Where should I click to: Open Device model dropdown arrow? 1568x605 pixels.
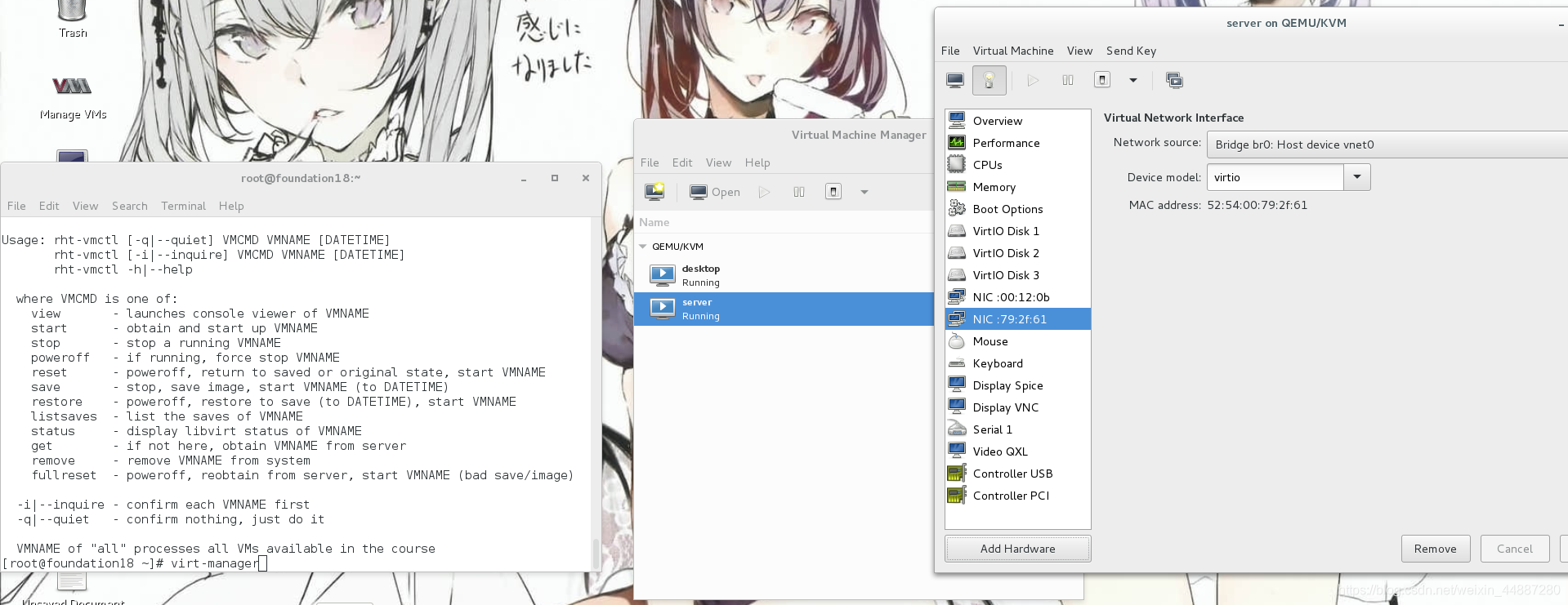[1357, 177]
